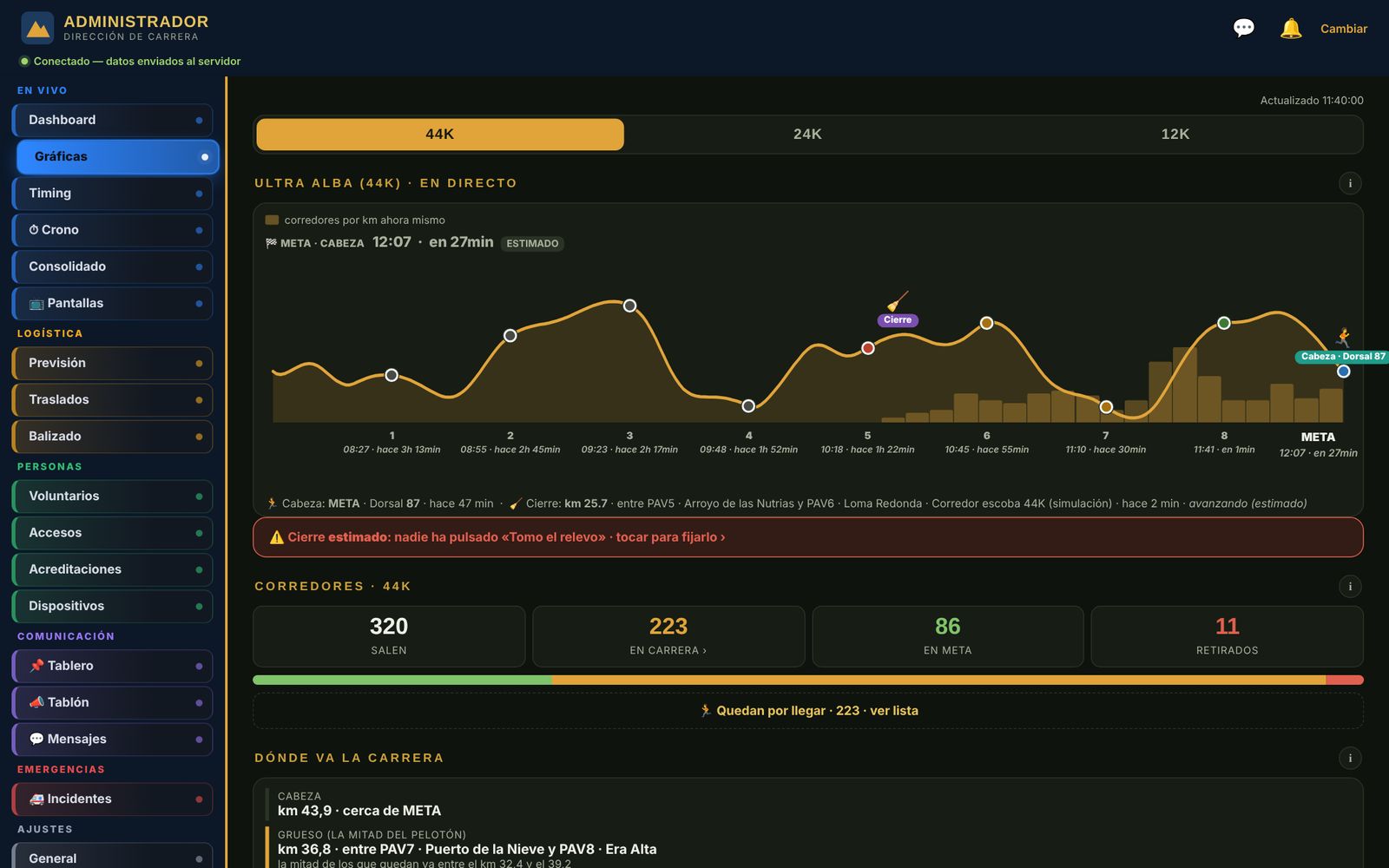Open the Crono page

click(x=113, y=230)
